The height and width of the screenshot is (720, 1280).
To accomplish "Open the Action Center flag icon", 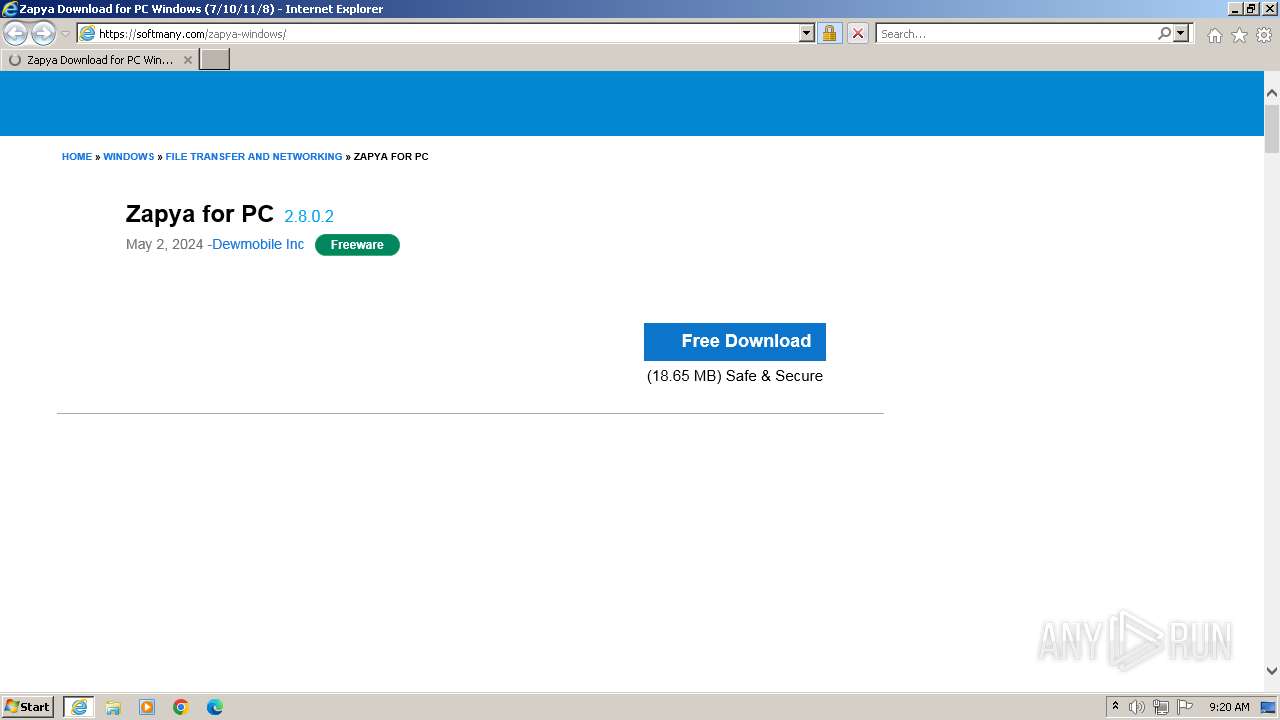I will [1185, 707].
